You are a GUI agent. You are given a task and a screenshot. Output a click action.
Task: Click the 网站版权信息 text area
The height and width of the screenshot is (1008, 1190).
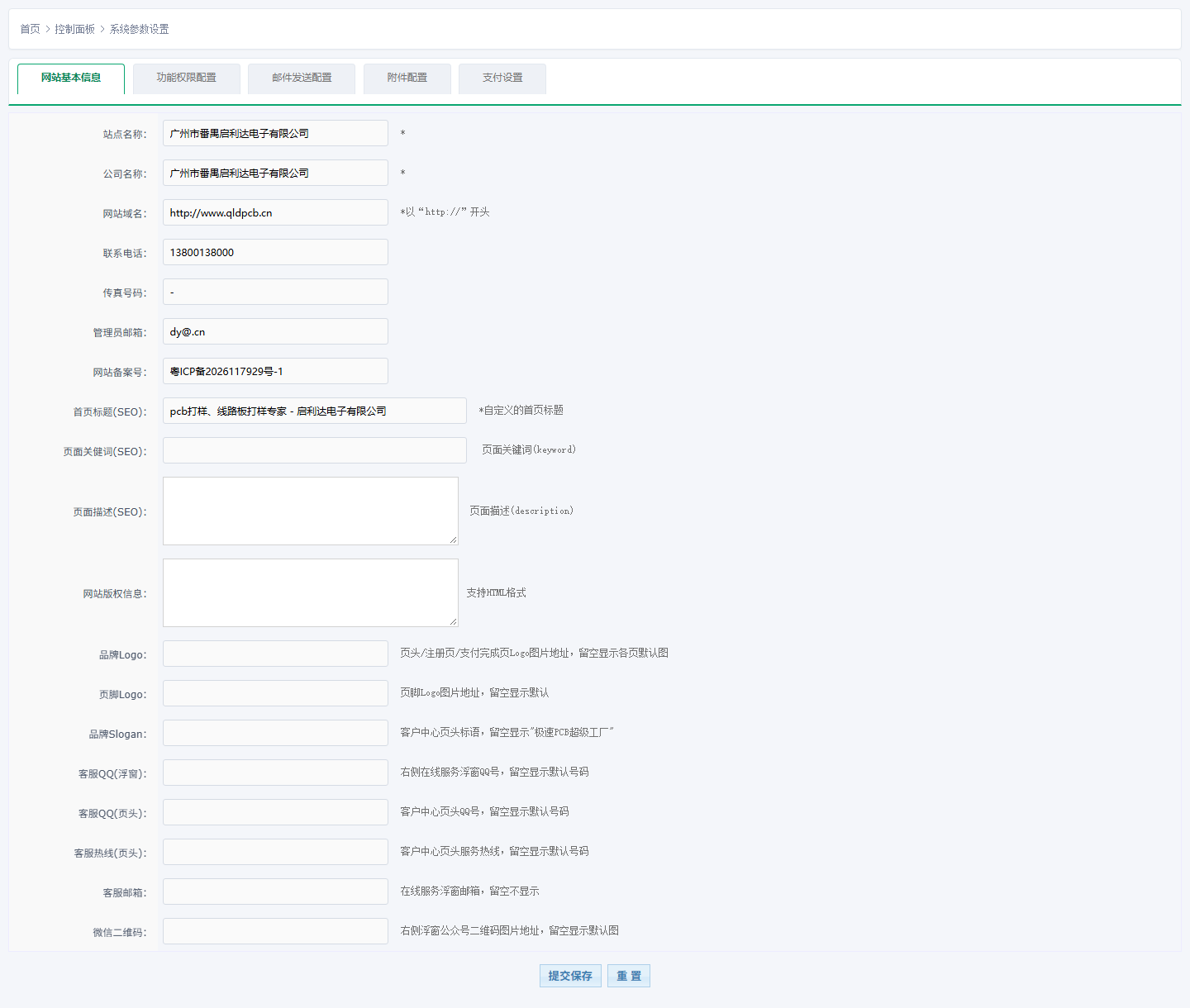click(x=311, y=592)
